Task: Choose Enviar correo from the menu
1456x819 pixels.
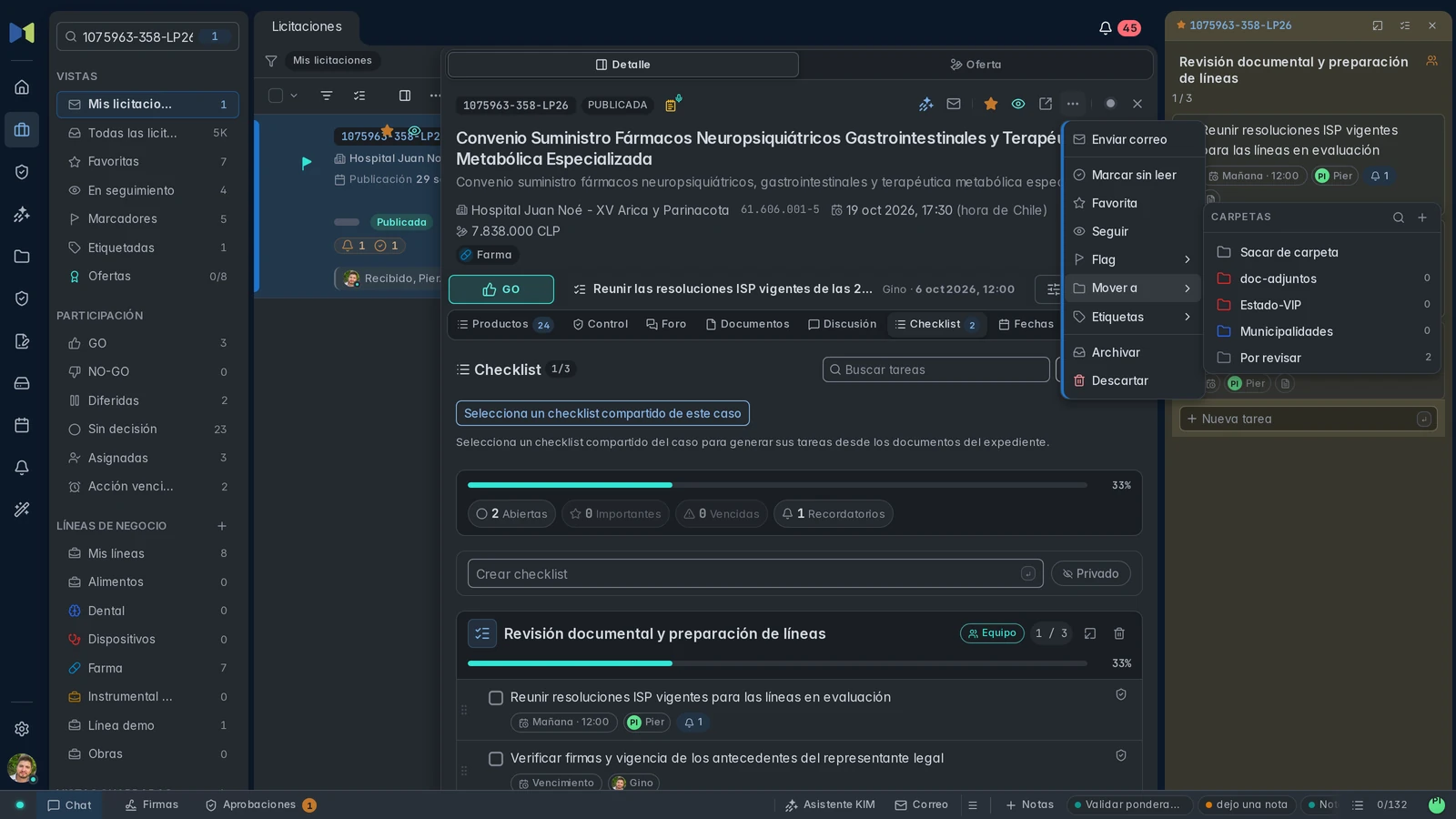Action: pos(1133,140)
